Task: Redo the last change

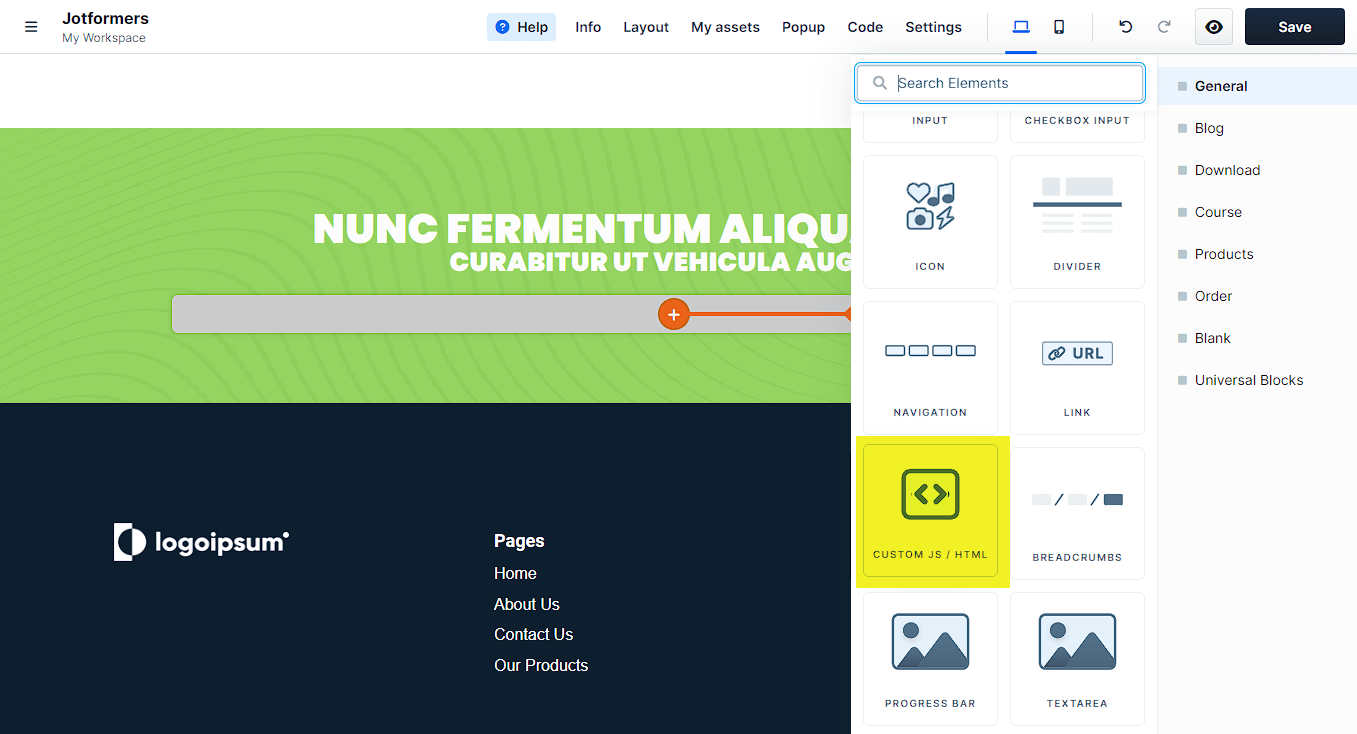Action: (1164, 27)
